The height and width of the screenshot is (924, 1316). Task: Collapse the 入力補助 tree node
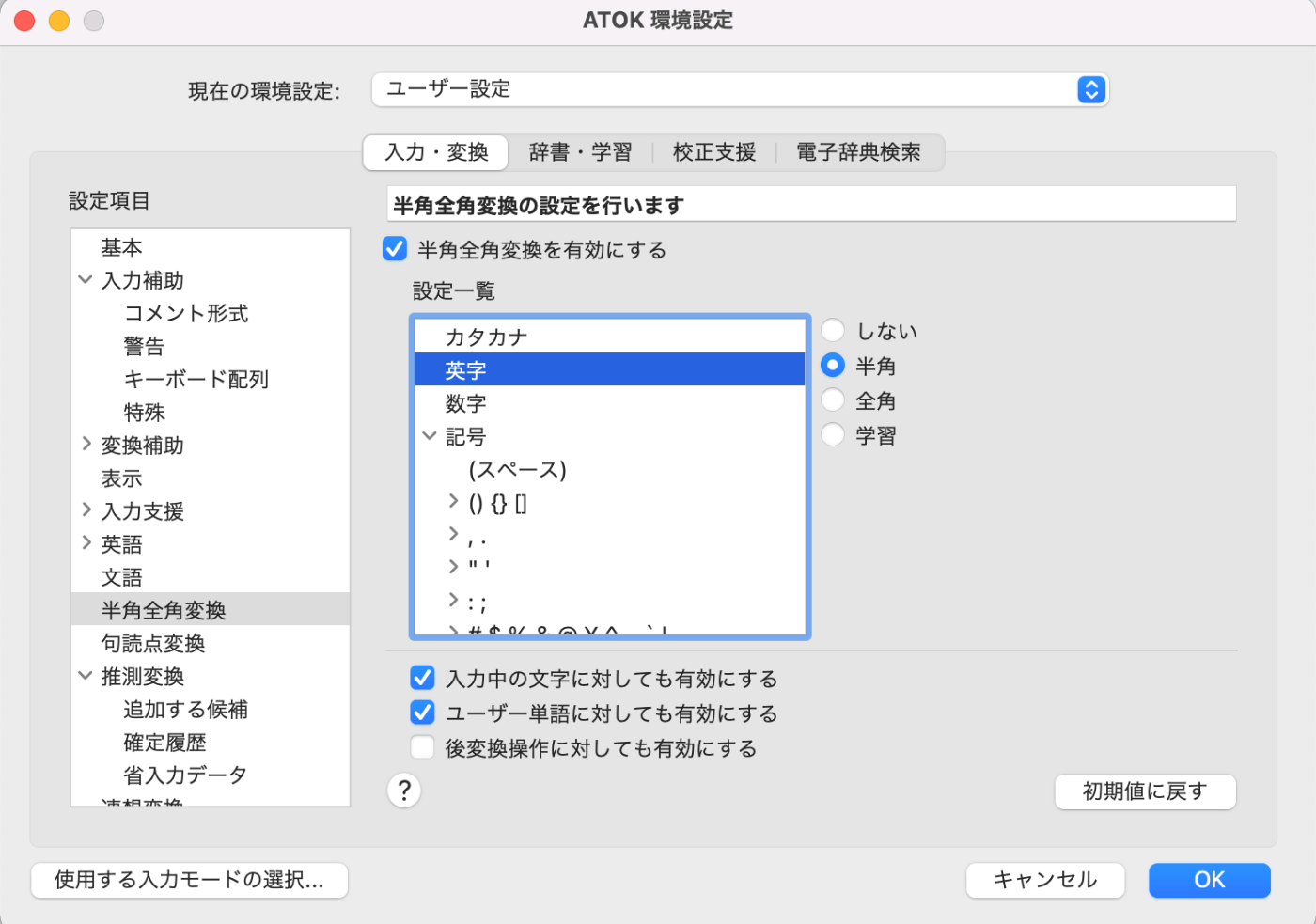tap(86, 279)
